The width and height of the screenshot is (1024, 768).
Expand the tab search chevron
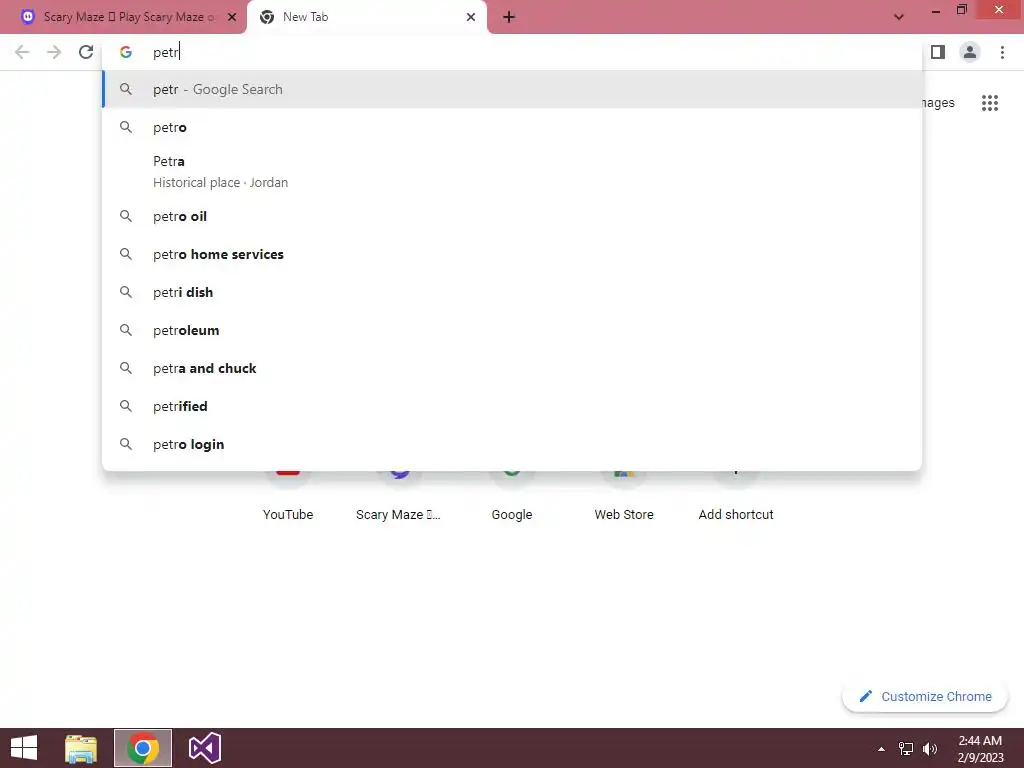(899, 17)
